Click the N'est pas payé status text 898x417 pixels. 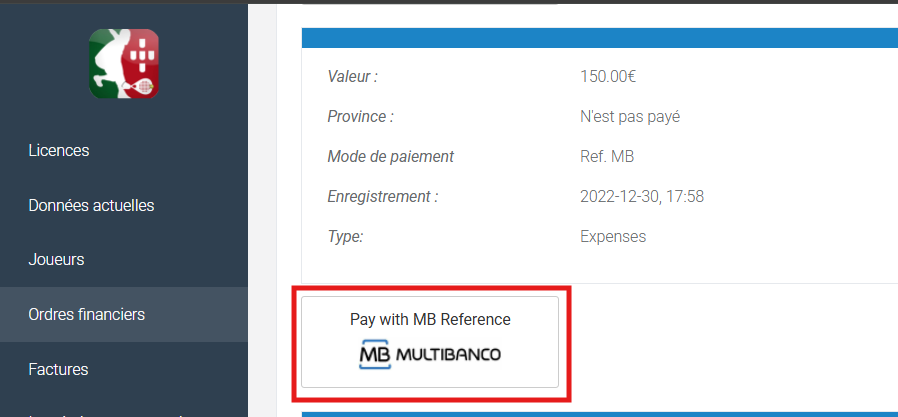pyautogui.click(x=629, y=116)
